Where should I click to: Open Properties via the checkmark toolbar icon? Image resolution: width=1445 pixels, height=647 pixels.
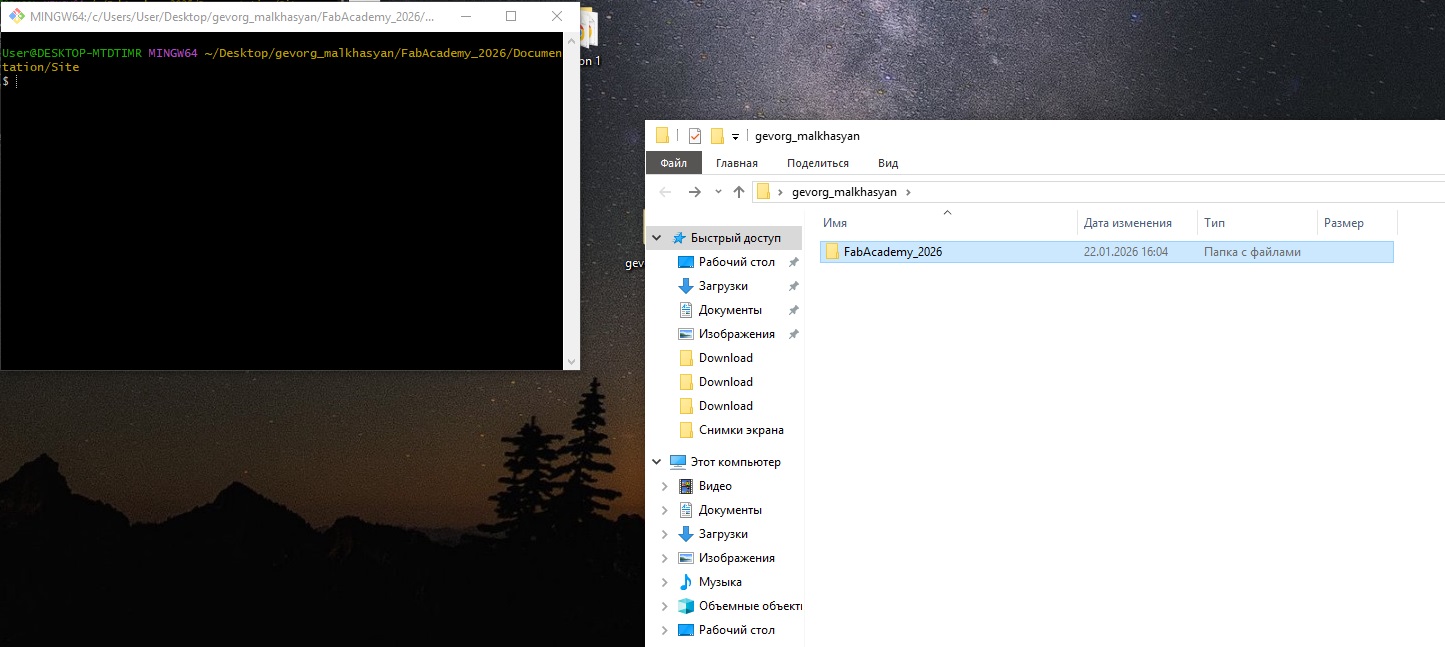click(695, 136)
